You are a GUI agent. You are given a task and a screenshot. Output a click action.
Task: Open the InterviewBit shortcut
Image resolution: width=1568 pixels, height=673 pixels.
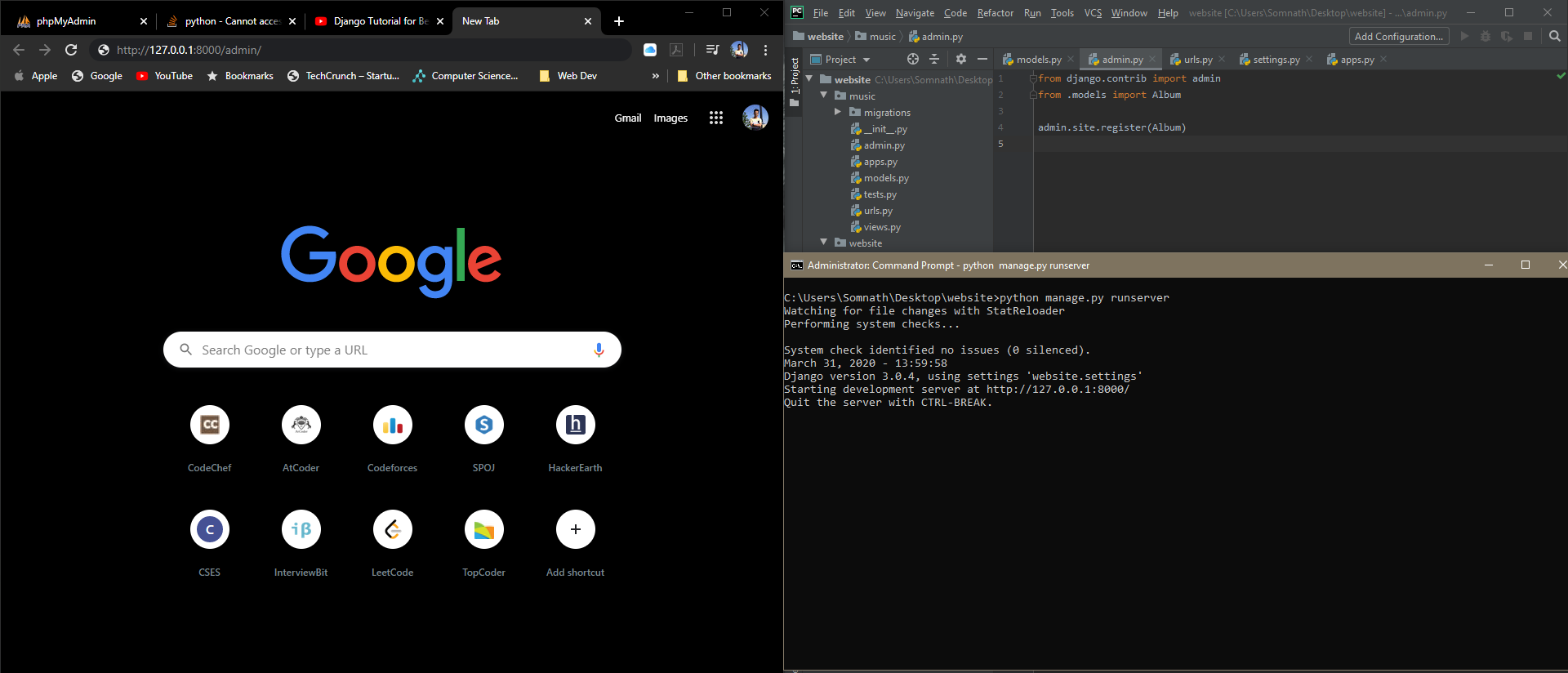click(301, 529)
